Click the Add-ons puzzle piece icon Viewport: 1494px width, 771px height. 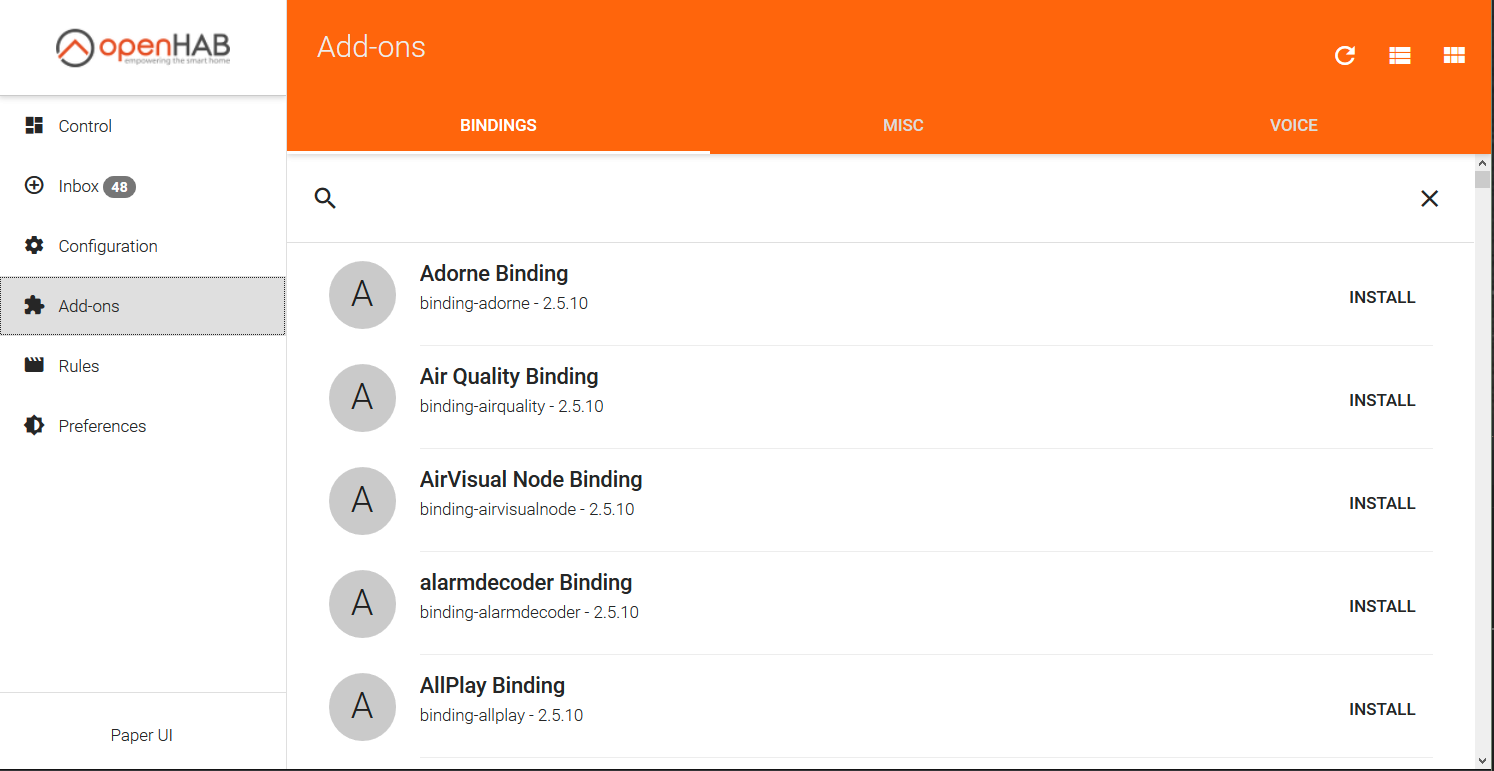34,305
